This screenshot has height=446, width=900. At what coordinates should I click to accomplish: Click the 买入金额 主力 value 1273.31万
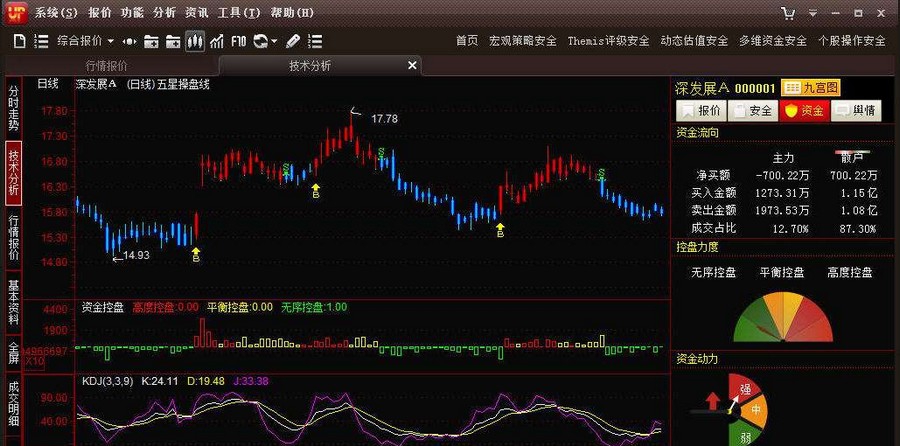(782, 193)
